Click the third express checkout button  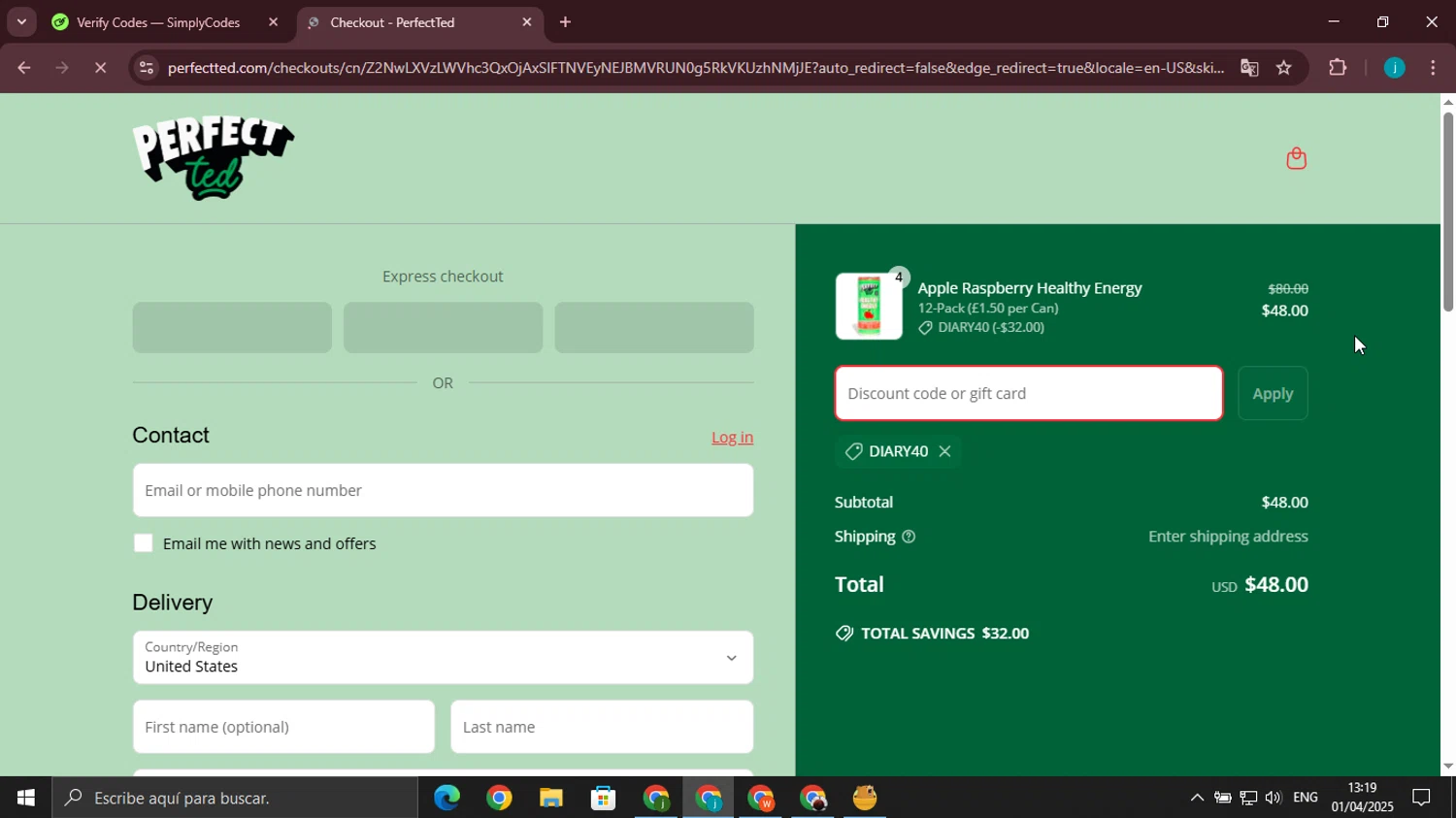tap(654, 327)
